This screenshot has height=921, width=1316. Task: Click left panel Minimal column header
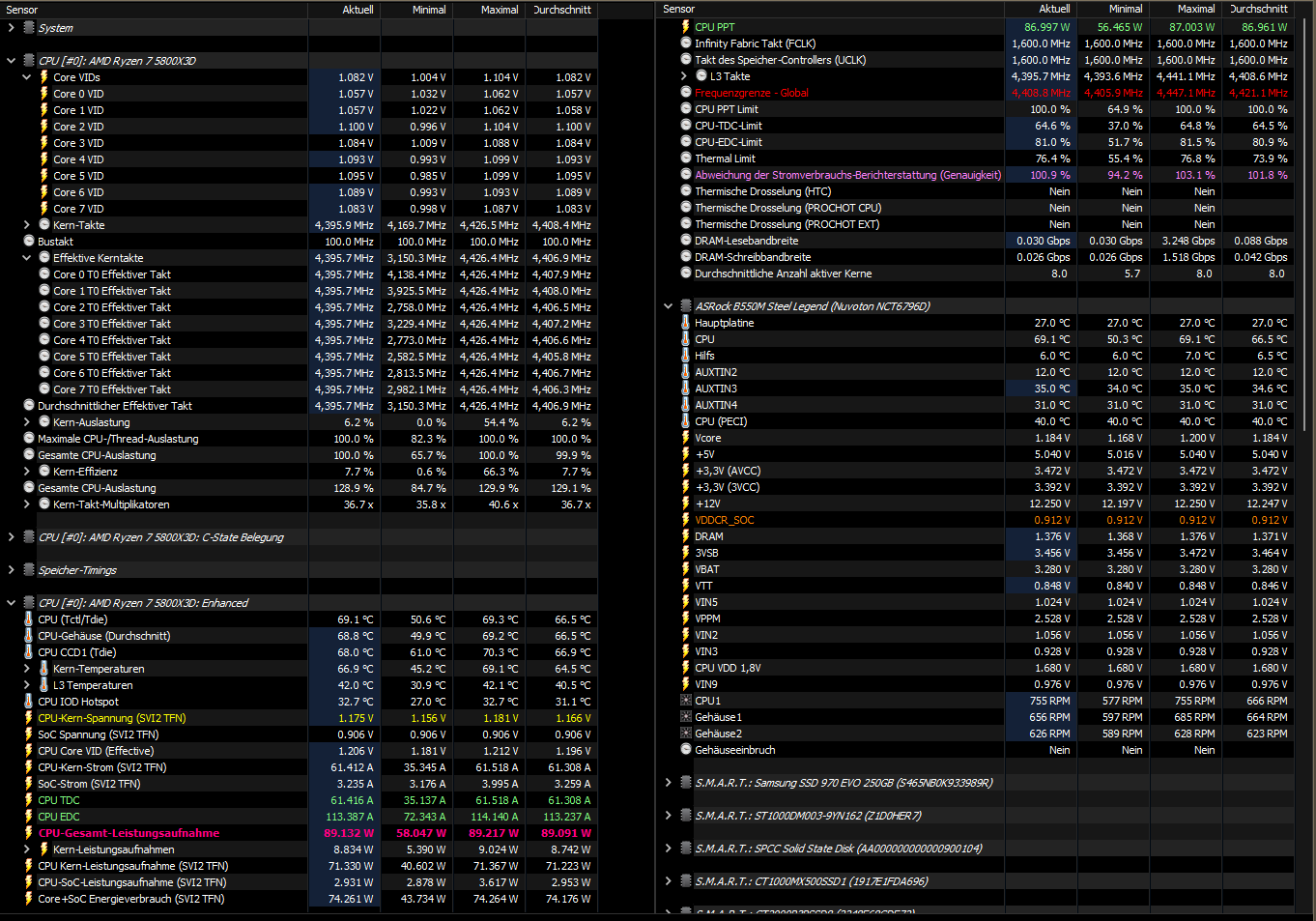(x=416, y=10)
